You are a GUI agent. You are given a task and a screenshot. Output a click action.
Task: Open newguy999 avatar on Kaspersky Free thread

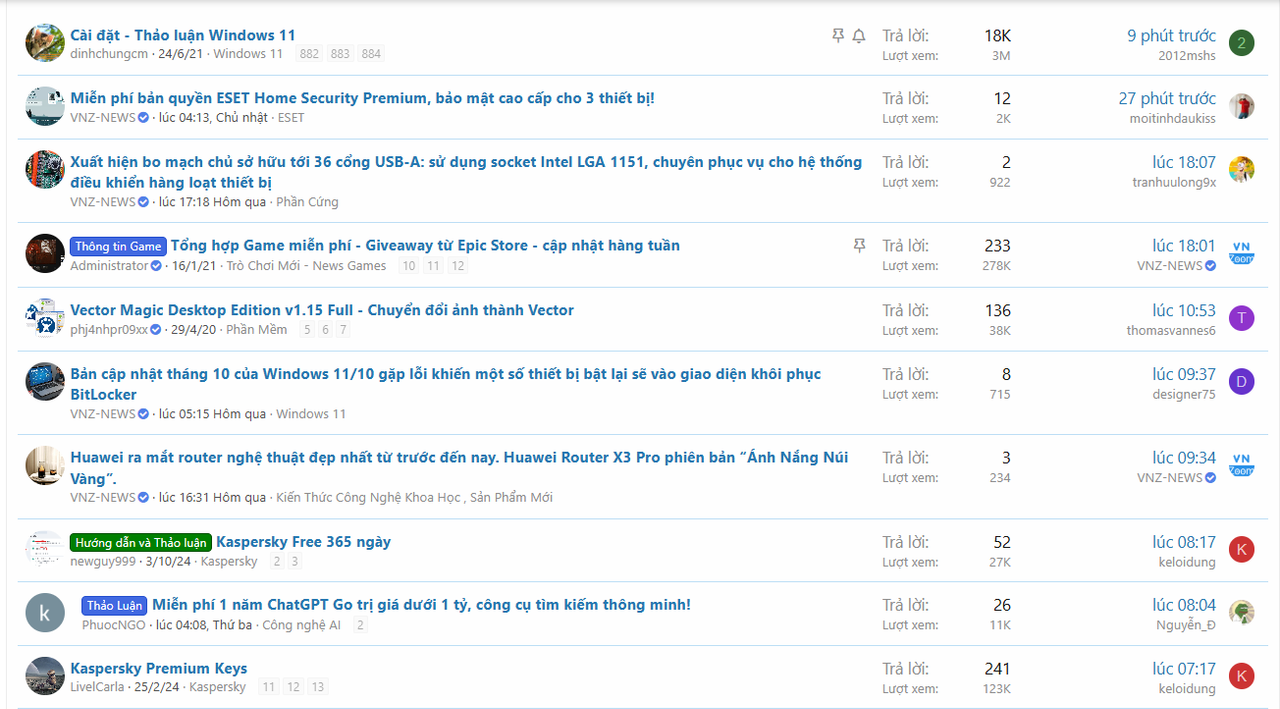click(x=45, y=549)
